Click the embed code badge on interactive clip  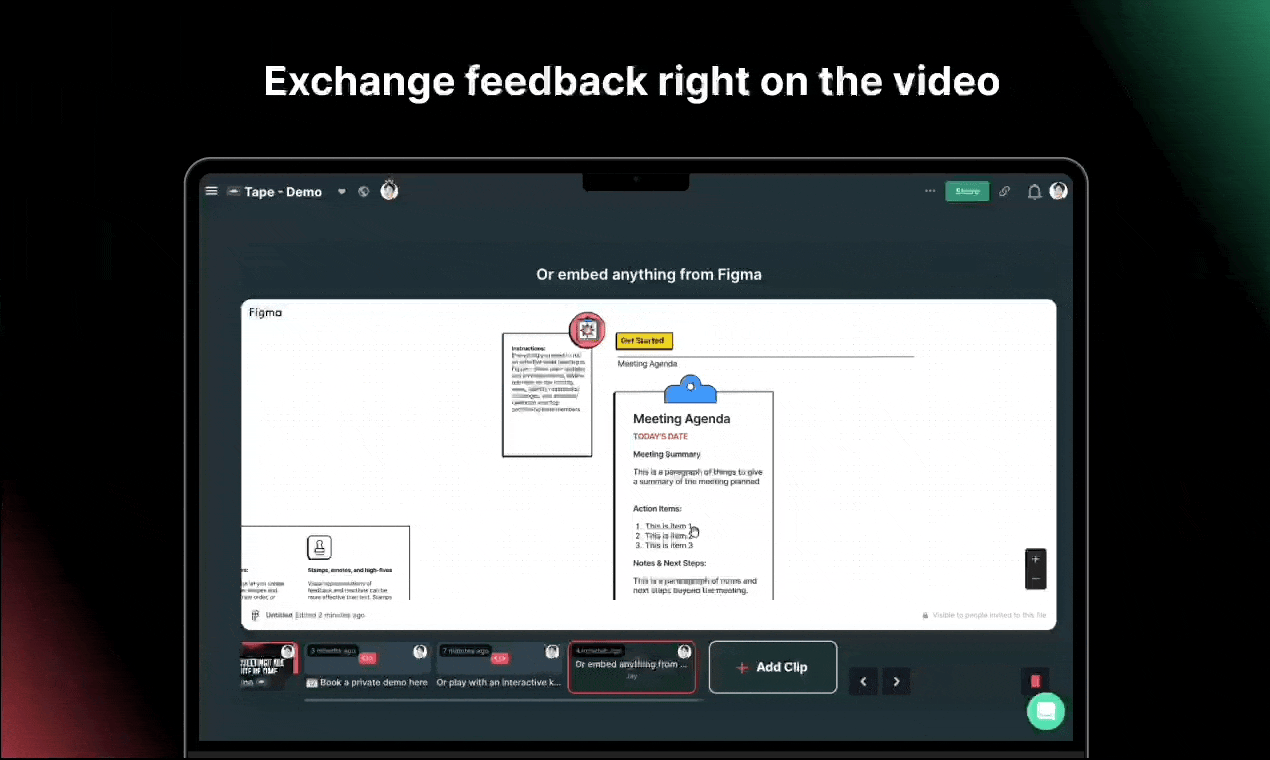pos(500,658)
